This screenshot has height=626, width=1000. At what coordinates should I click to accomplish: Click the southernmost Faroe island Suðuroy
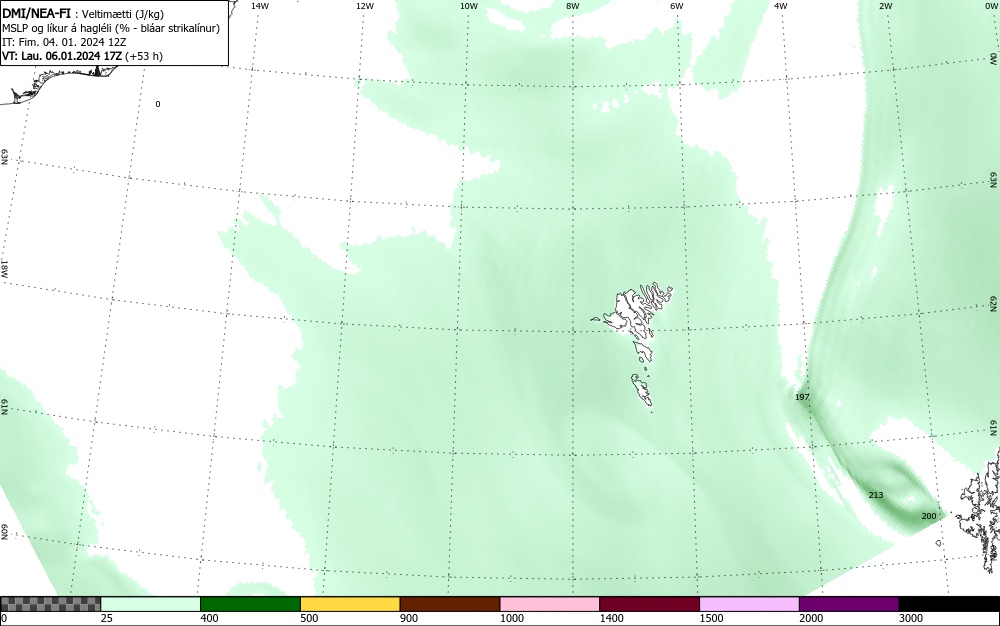tap(642, 390)
